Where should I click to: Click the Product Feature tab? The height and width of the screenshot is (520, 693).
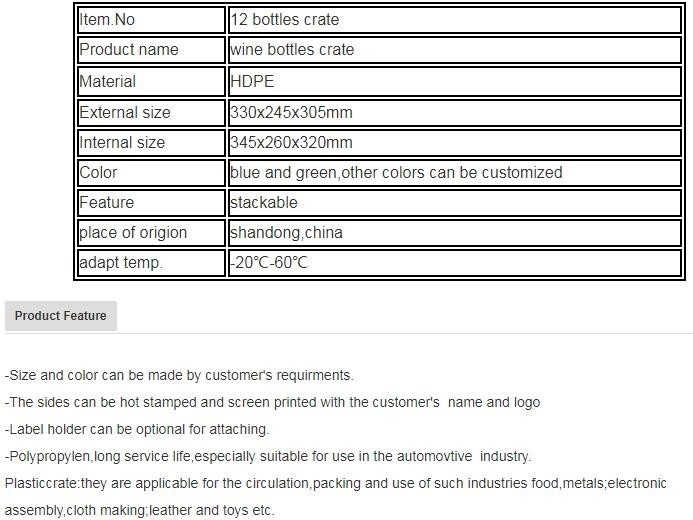[61, 316]
